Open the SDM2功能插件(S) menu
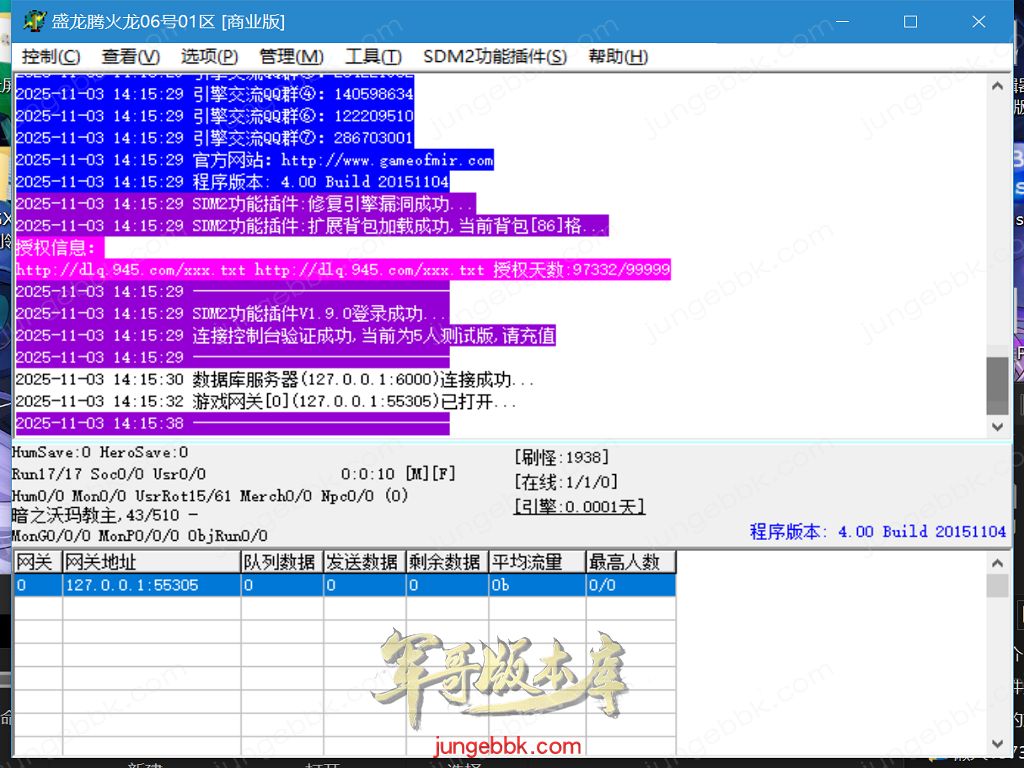This screenshot has height=768, width=1024. tap(494, 57)
